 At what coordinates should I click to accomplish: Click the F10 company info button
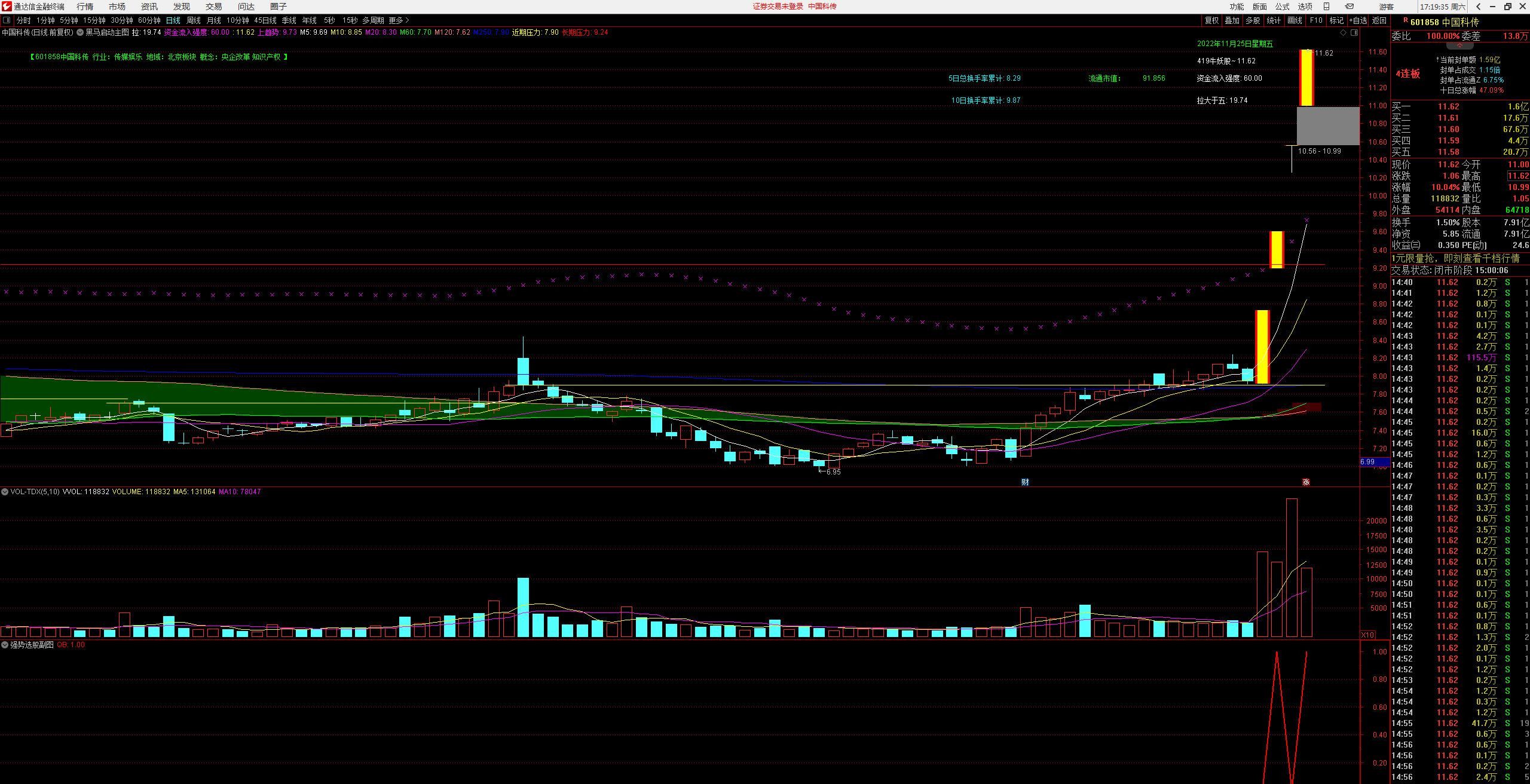click(1316, 20)
